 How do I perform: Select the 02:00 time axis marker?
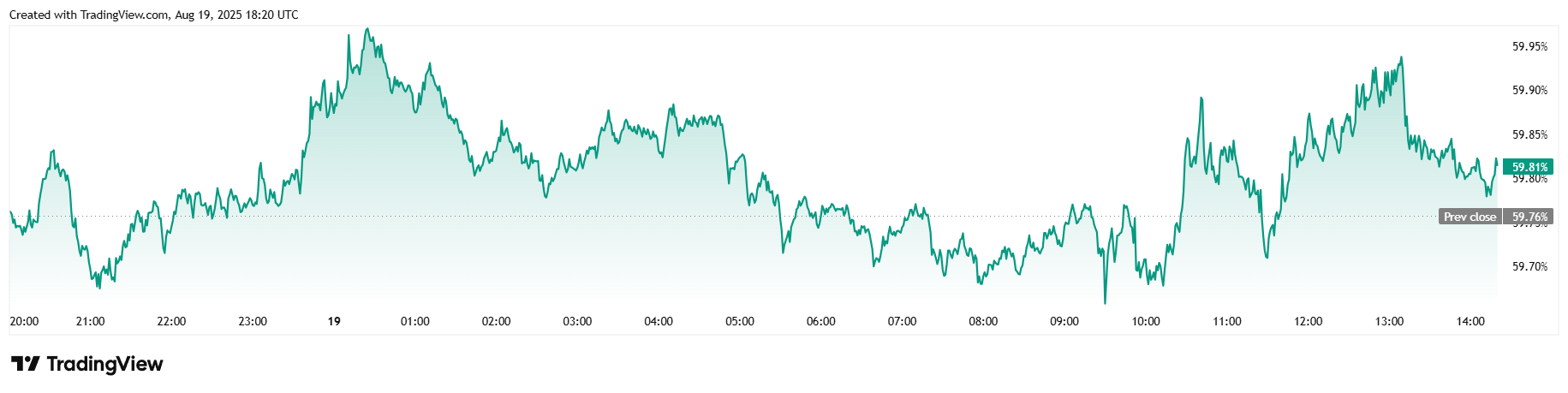pos(496,321)
